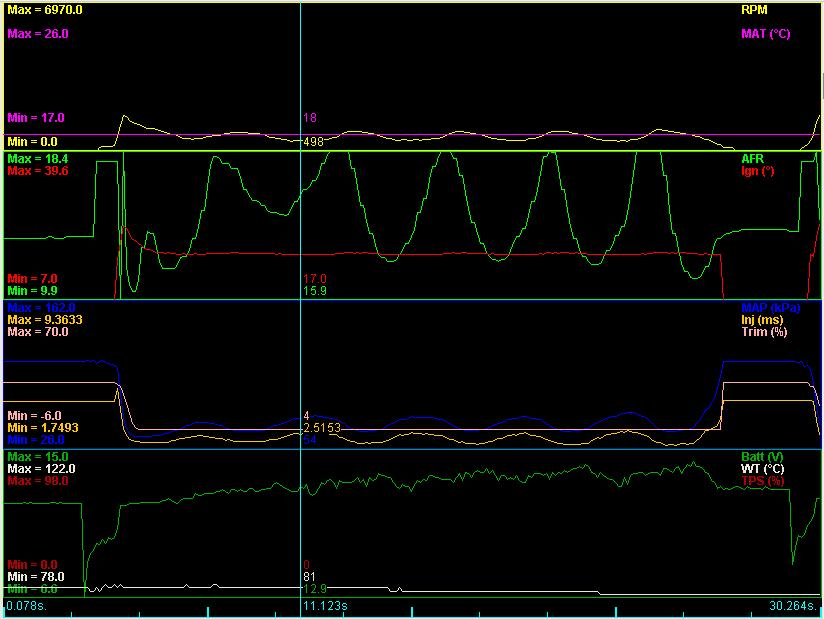Click the cursor time 11.123s label
This screenshot has width=824, height=619.
(325, 606)
